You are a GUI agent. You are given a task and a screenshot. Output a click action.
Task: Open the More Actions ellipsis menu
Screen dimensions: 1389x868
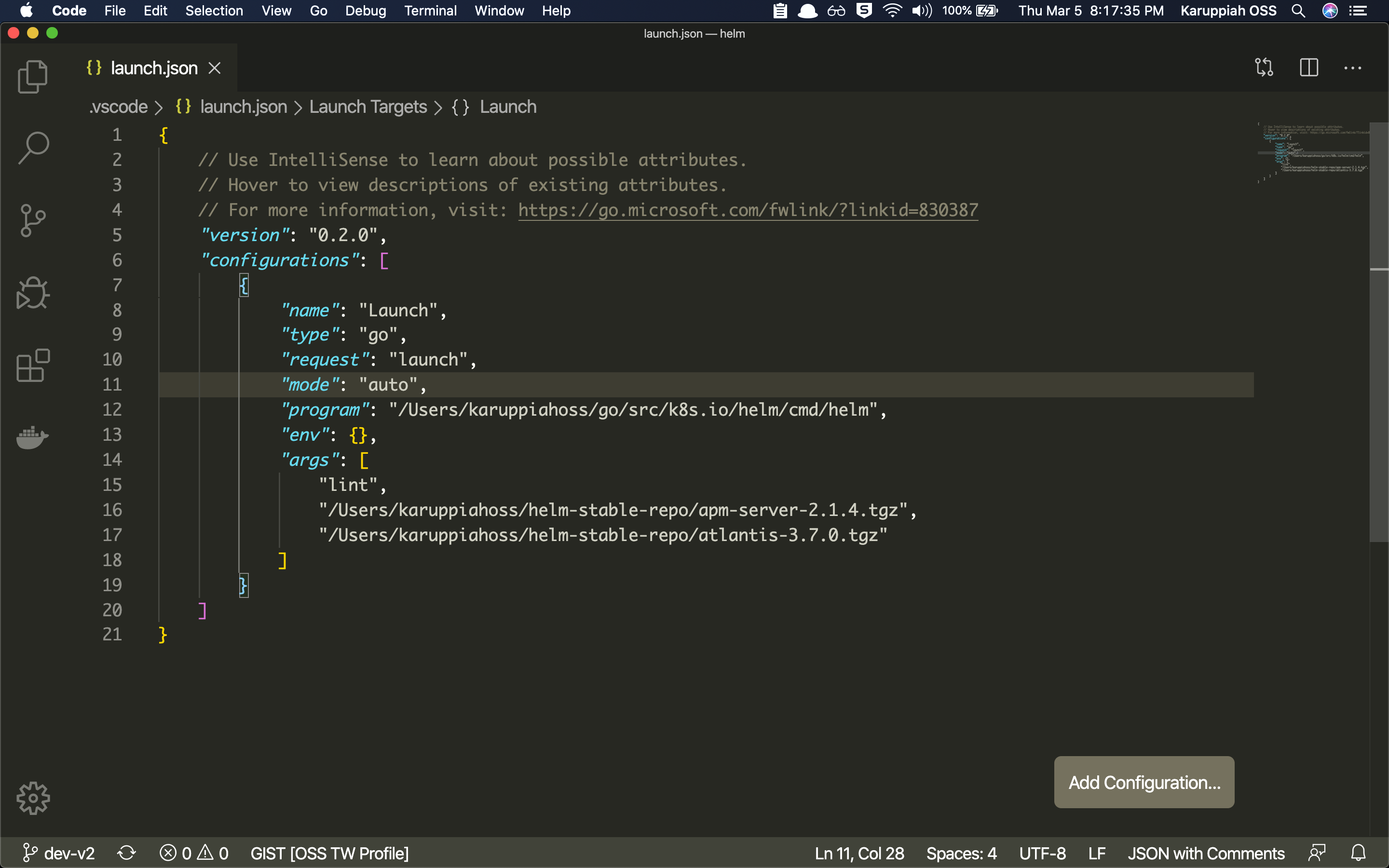(1353, 68)
